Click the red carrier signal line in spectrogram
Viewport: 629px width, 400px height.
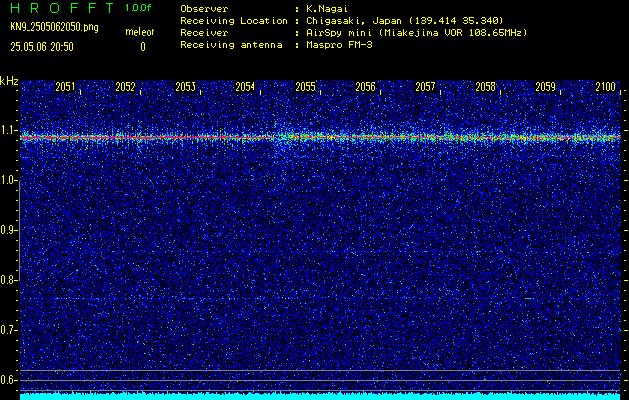click(320, 138)
